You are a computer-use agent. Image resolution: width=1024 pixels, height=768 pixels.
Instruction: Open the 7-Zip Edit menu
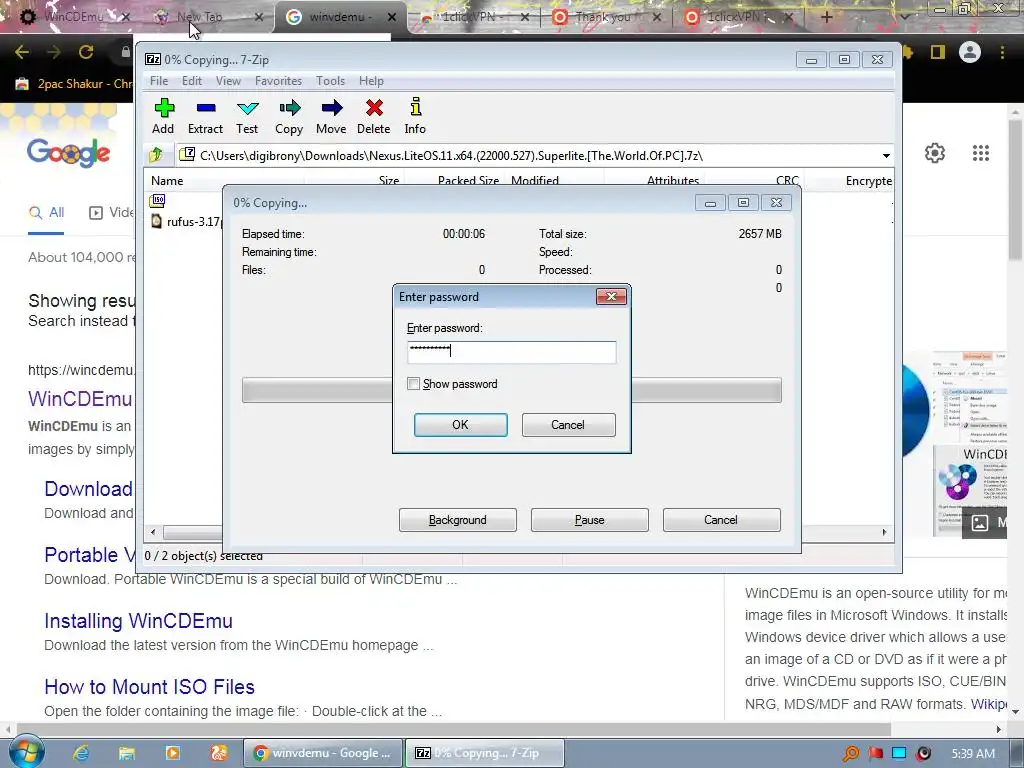[x=191, y=81]
